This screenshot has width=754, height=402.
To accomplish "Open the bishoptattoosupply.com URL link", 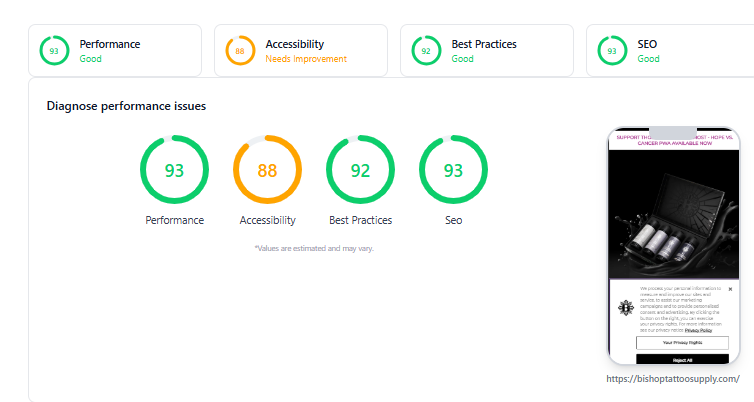I will click(x=673, y=379).
